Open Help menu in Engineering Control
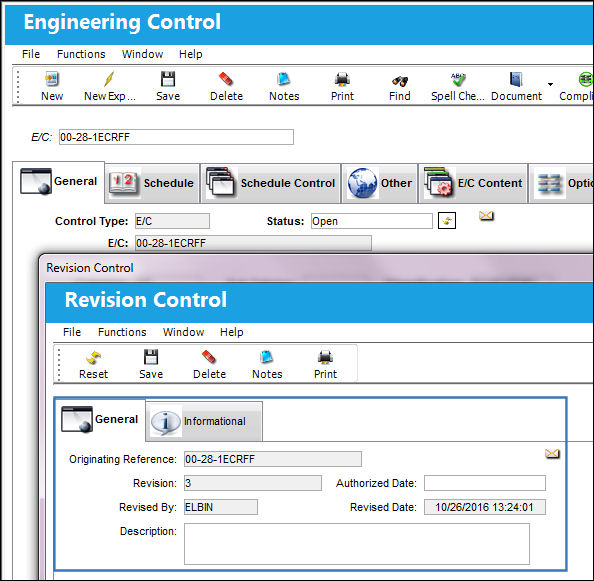594x581 pixels. (x=191, y=54)
